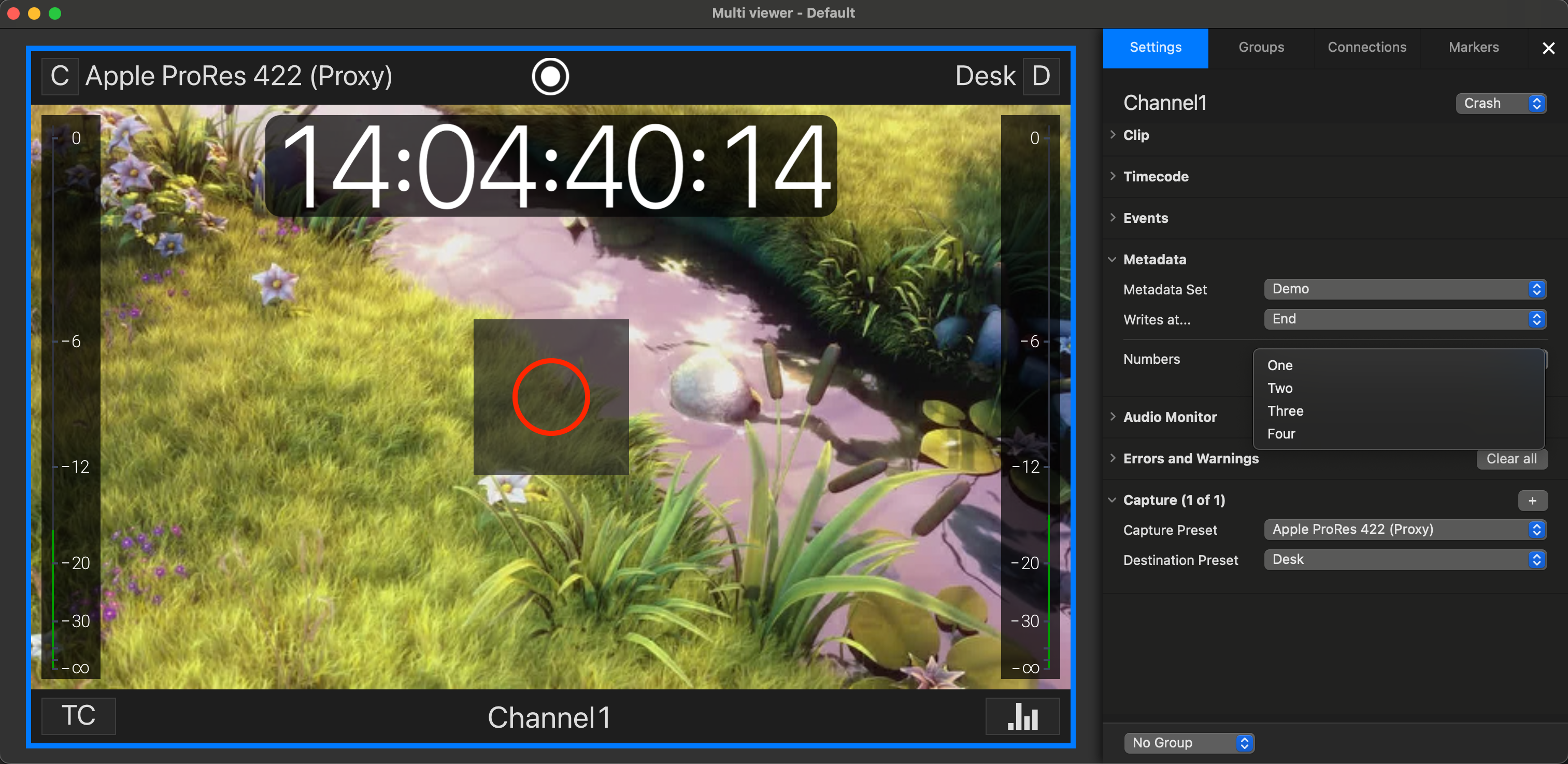Click the D destination box
Image resolution: width=1568 pixels, height=764 pixels.
(x=1041, y=77)
